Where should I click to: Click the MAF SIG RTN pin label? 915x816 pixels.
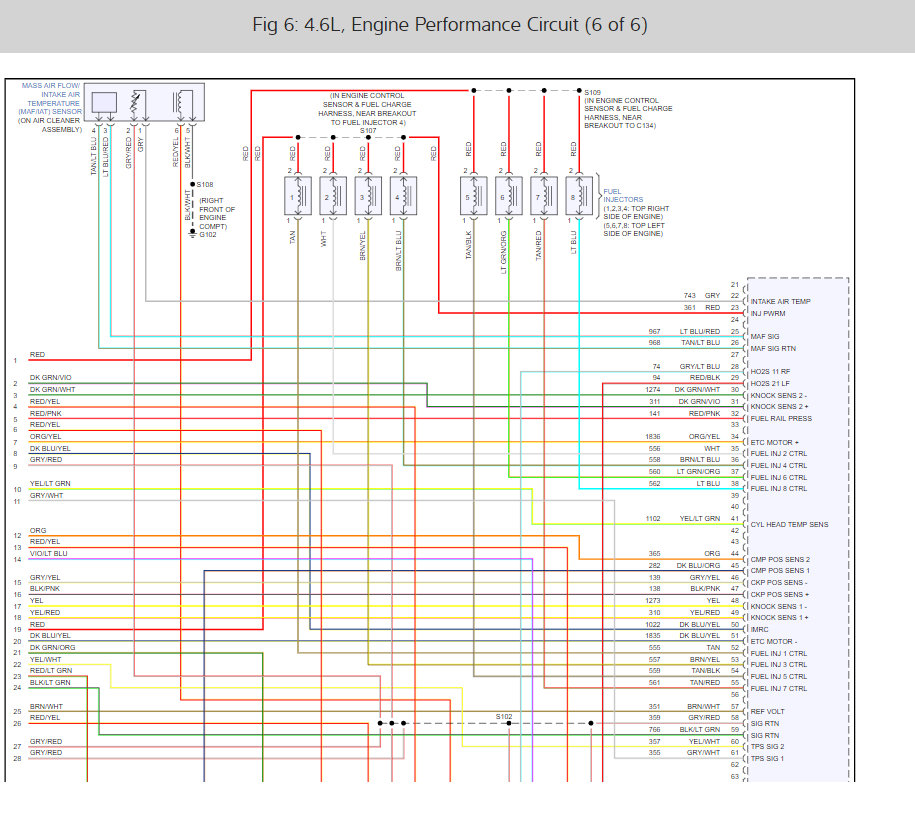point(773,348)
